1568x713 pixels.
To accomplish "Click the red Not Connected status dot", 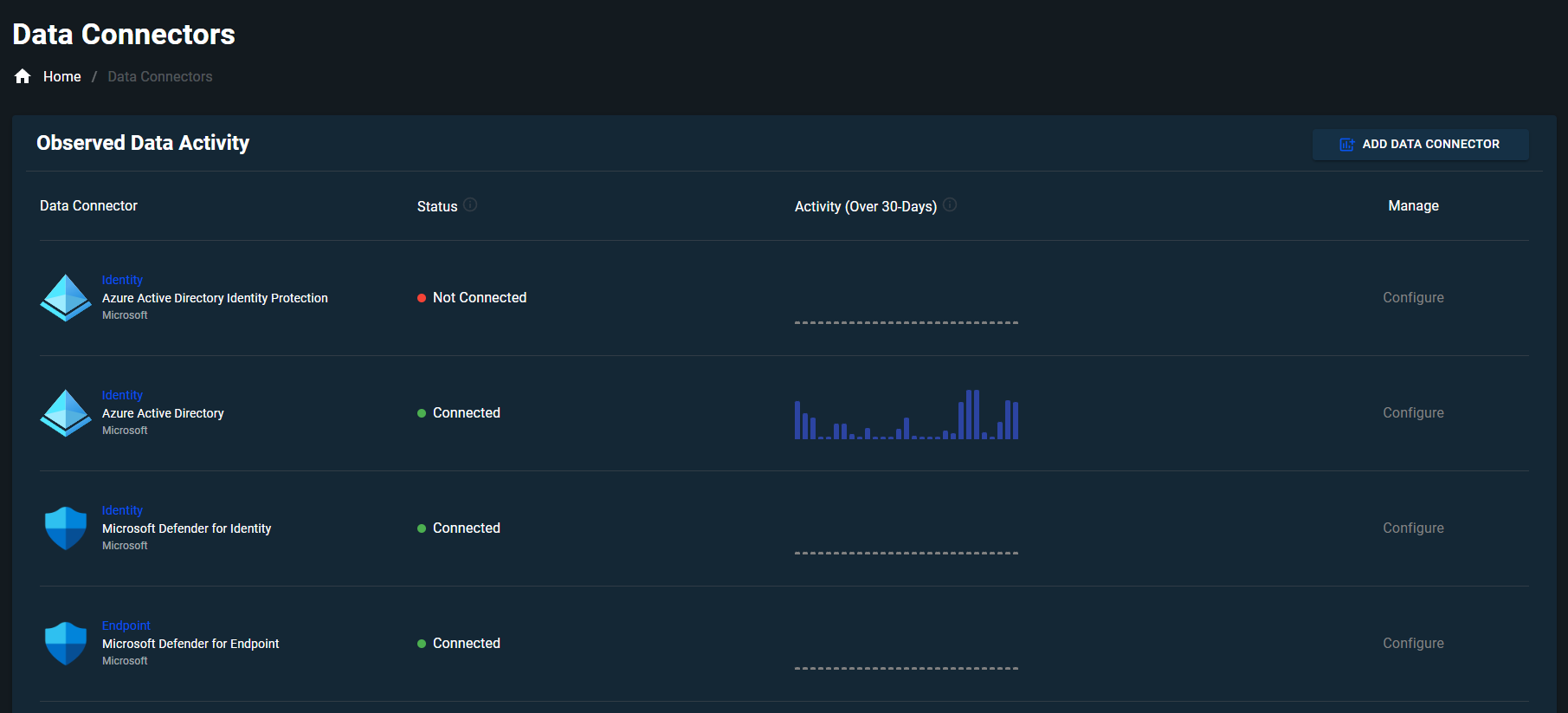I will point(422,298).
